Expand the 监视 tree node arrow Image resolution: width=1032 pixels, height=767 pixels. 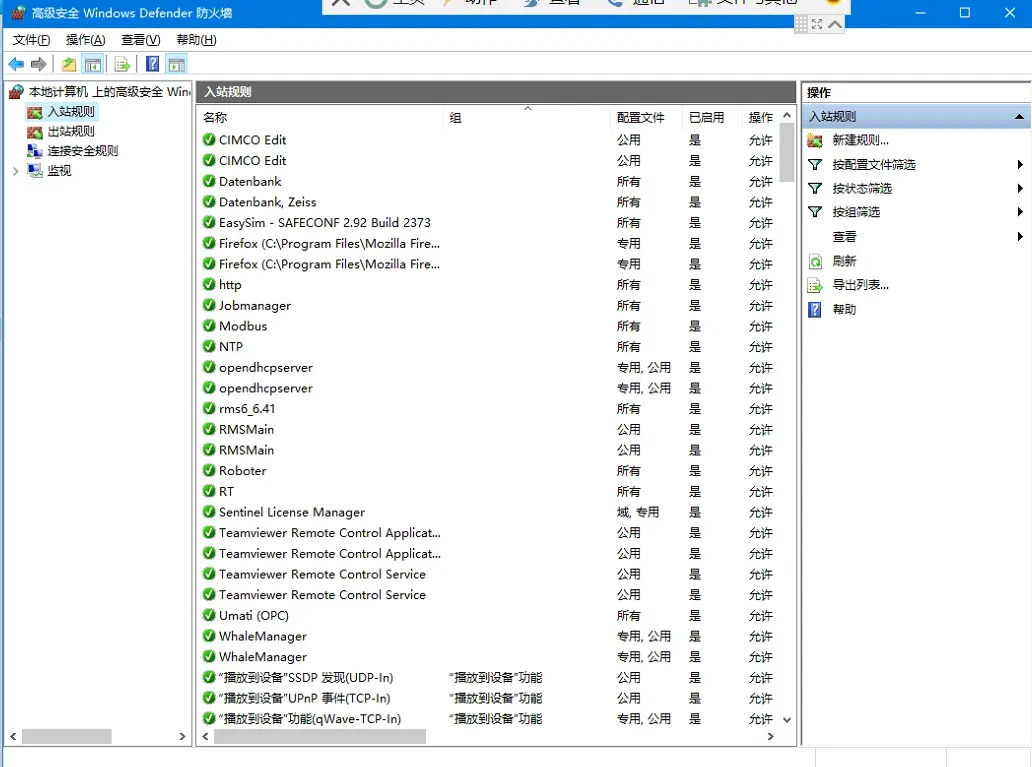pos(15,171)
